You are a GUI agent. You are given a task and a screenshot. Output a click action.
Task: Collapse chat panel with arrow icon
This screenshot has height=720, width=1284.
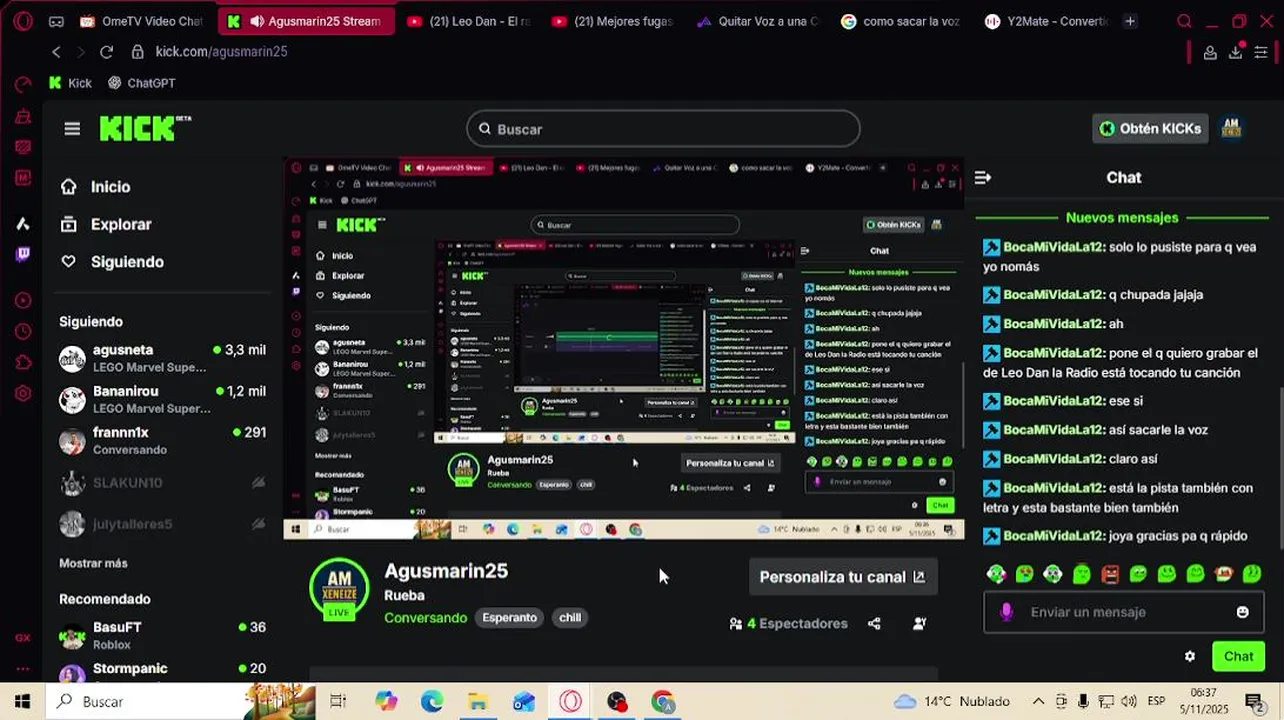[983, 177]
